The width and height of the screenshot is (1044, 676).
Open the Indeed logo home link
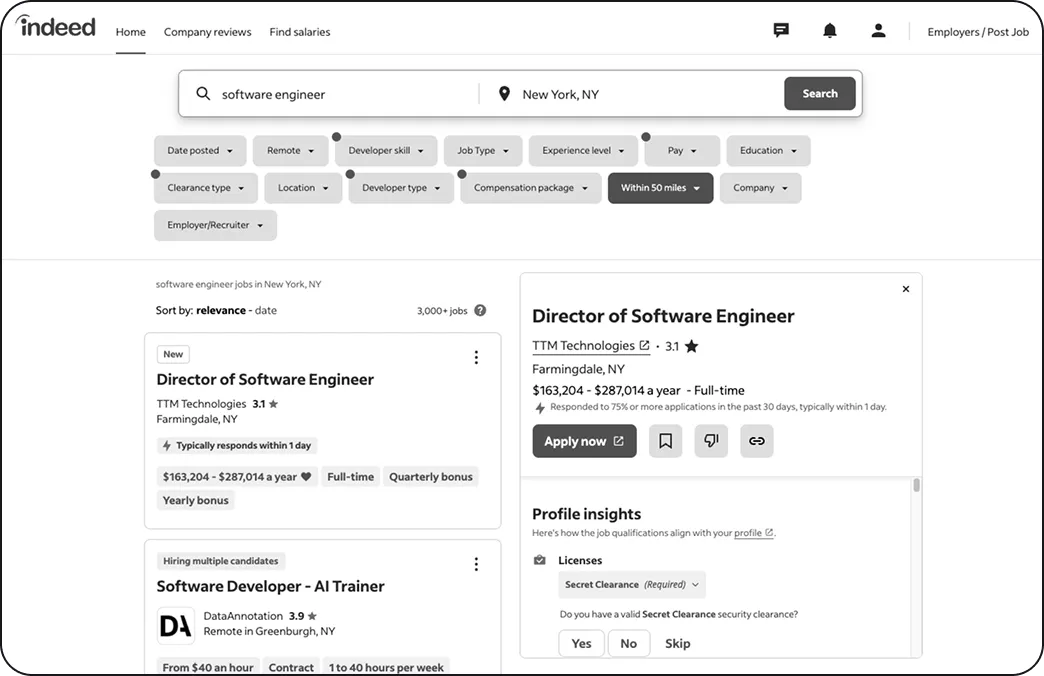click(x=55, y=27)
